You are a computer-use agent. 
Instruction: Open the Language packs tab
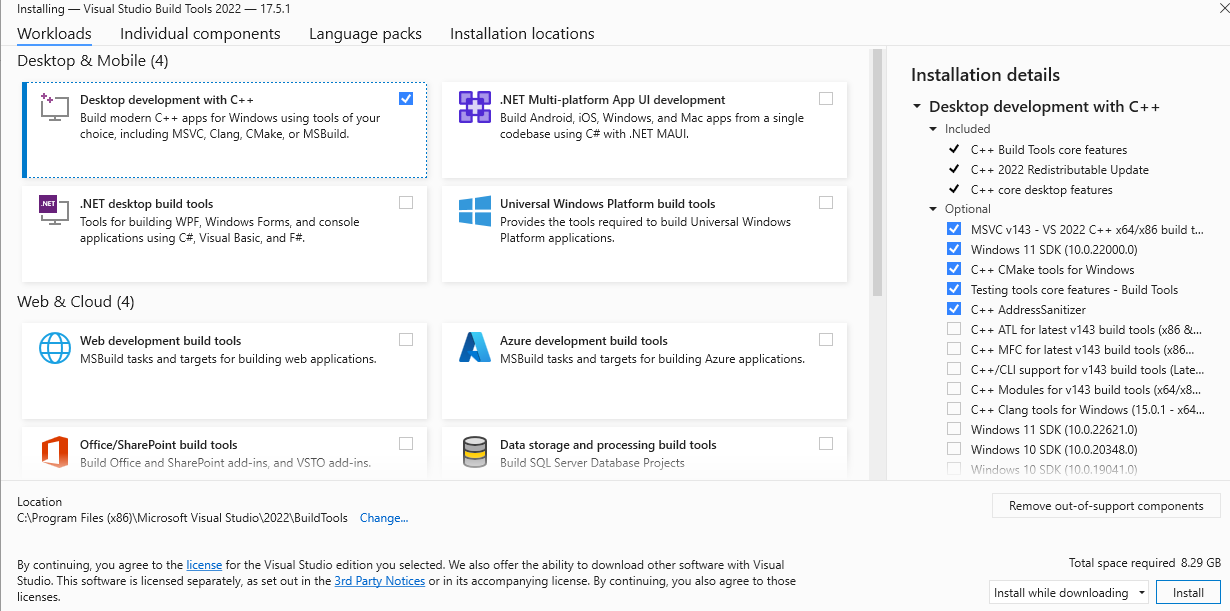[365, 34]
